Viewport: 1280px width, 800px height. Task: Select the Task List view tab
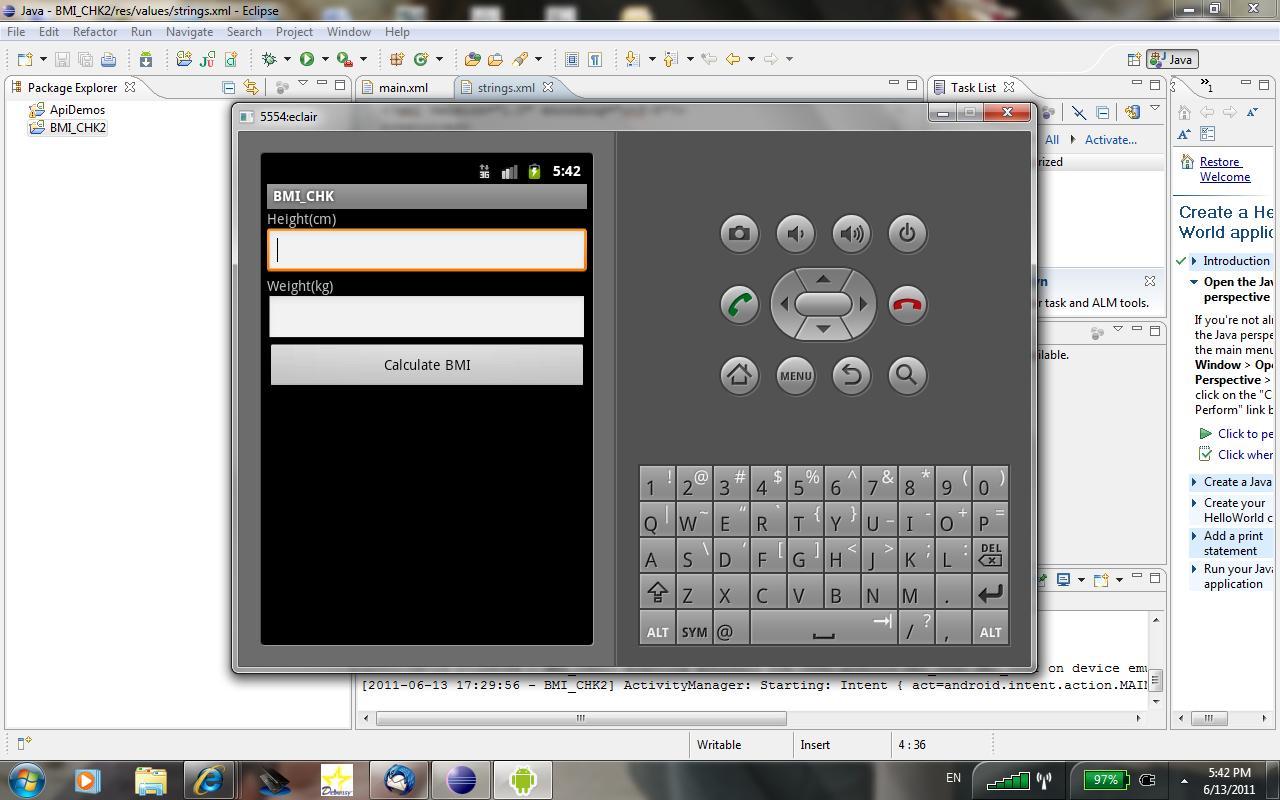[973, 88]
